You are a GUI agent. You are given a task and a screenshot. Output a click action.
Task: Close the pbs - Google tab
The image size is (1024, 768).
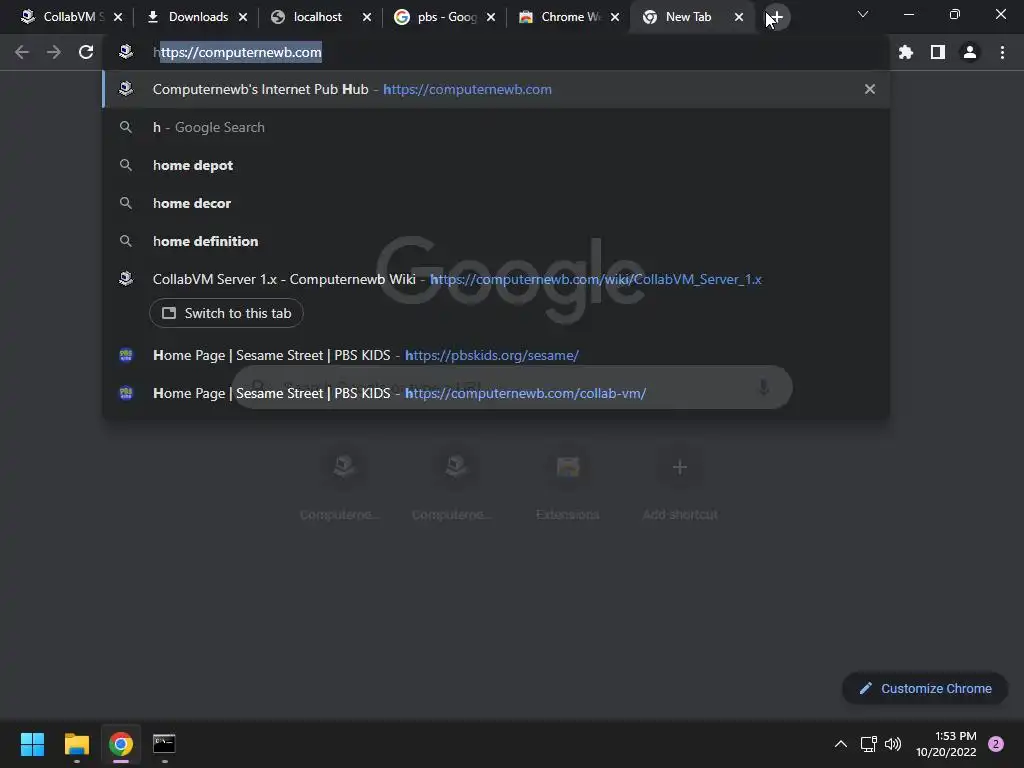coord(491,17)
